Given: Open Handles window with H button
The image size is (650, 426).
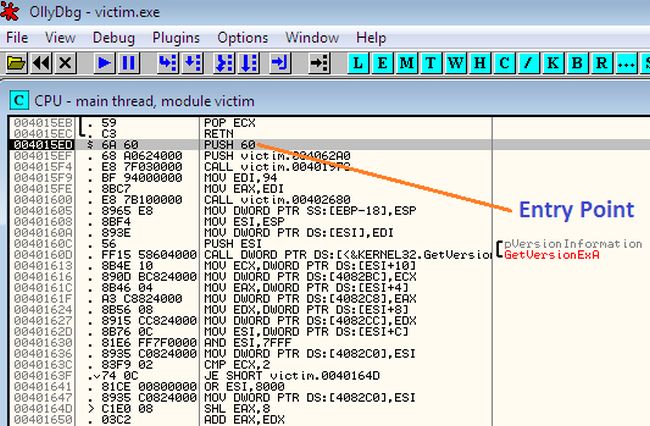Looking at the screenshot, I should (480, 63).
